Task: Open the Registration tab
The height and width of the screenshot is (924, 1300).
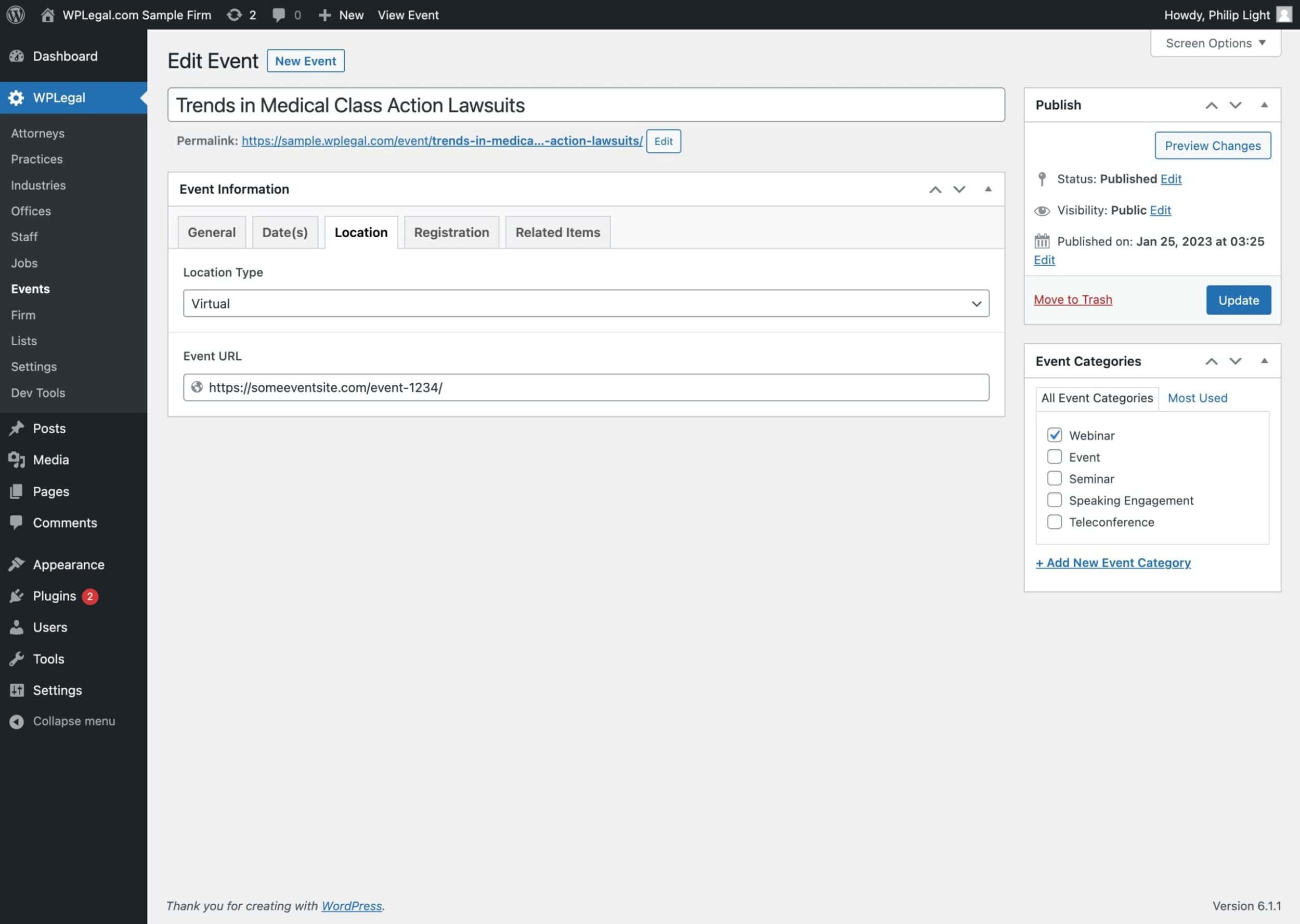Action: click(452, 232)
